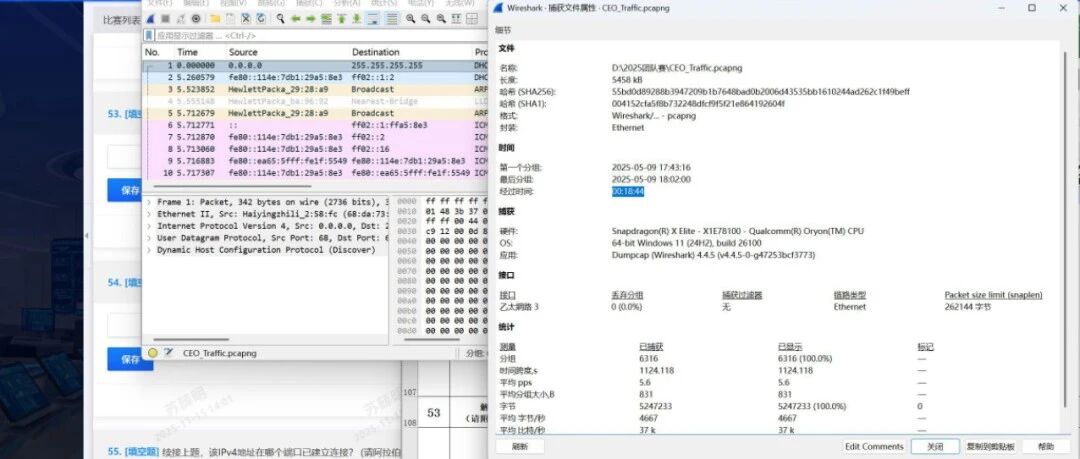Open a capture file via folder icon
Viewport: 1080px width, 459px height.
[214, 19]
